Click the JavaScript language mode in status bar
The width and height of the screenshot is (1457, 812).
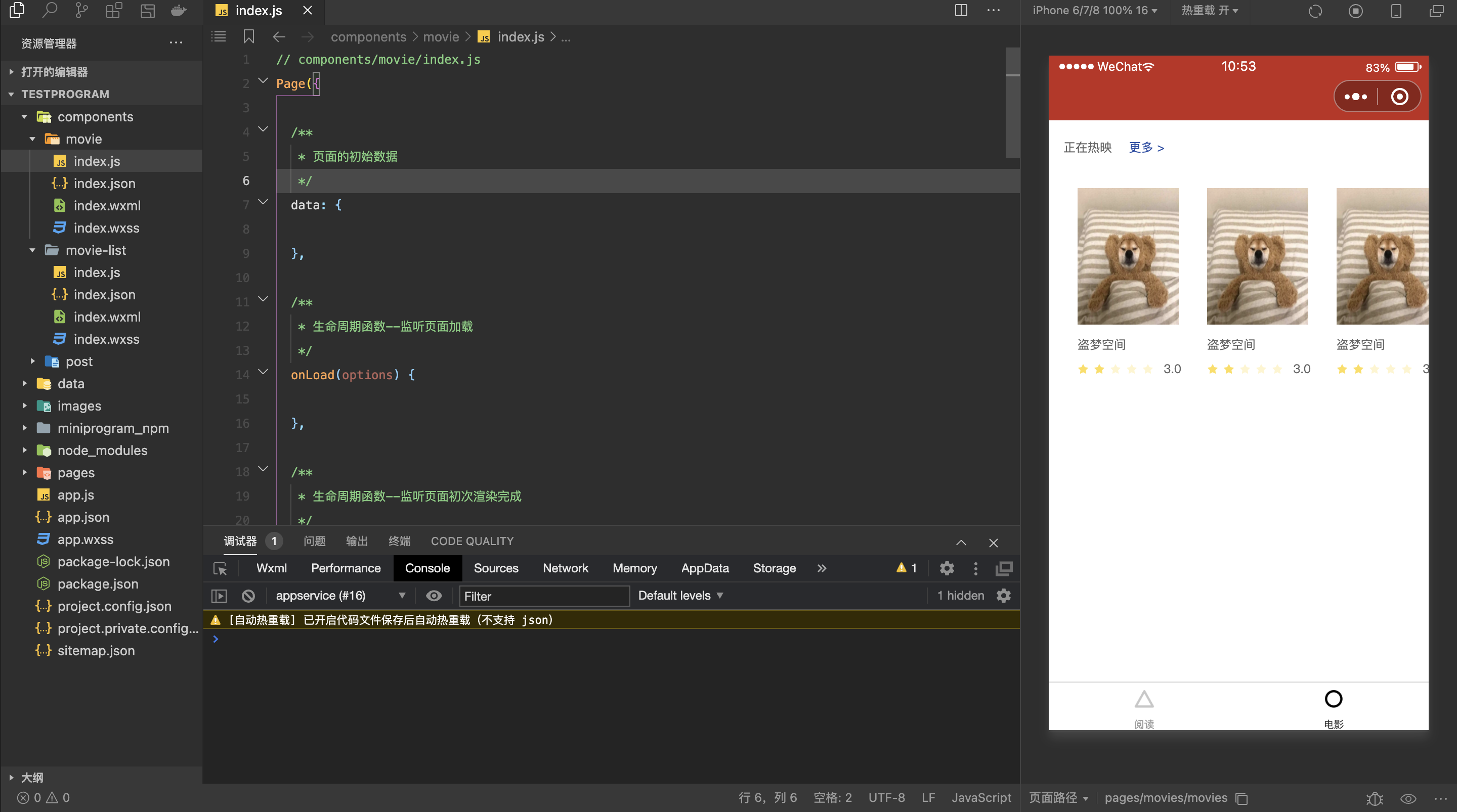(x=981, y=798)
